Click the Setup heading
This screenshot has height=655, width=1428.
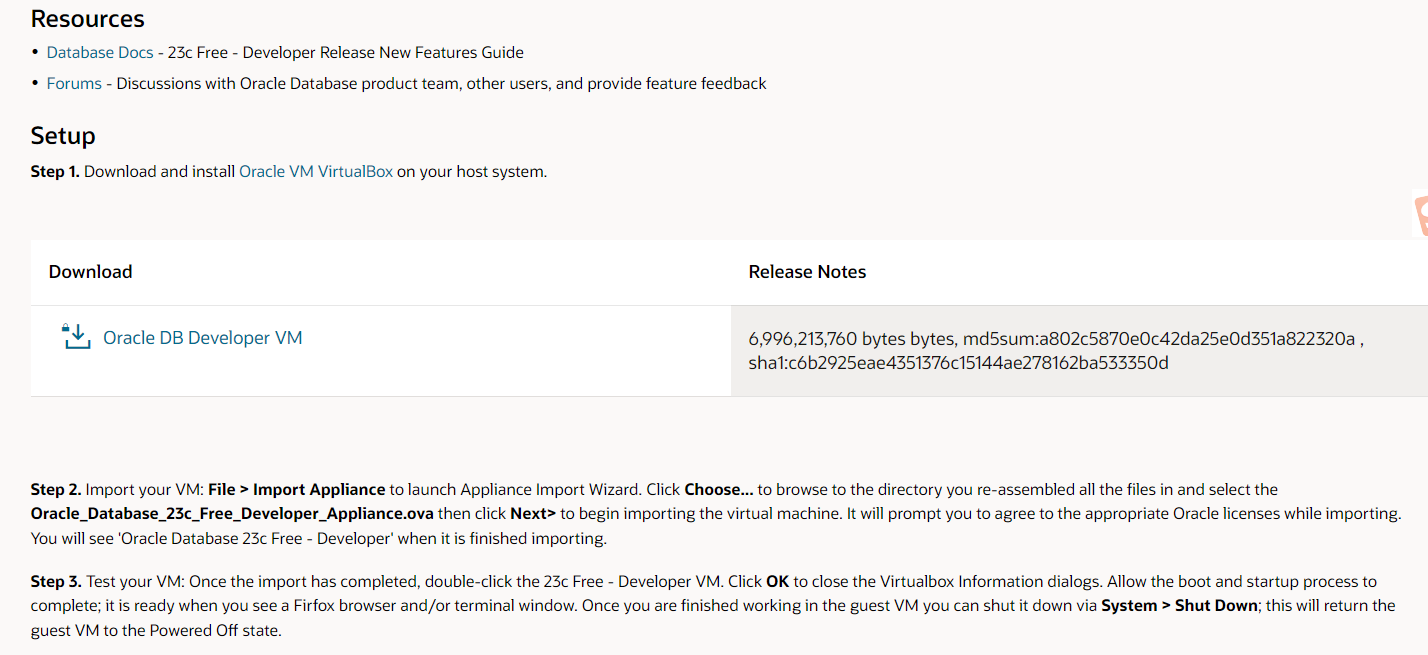pos(63,136)
